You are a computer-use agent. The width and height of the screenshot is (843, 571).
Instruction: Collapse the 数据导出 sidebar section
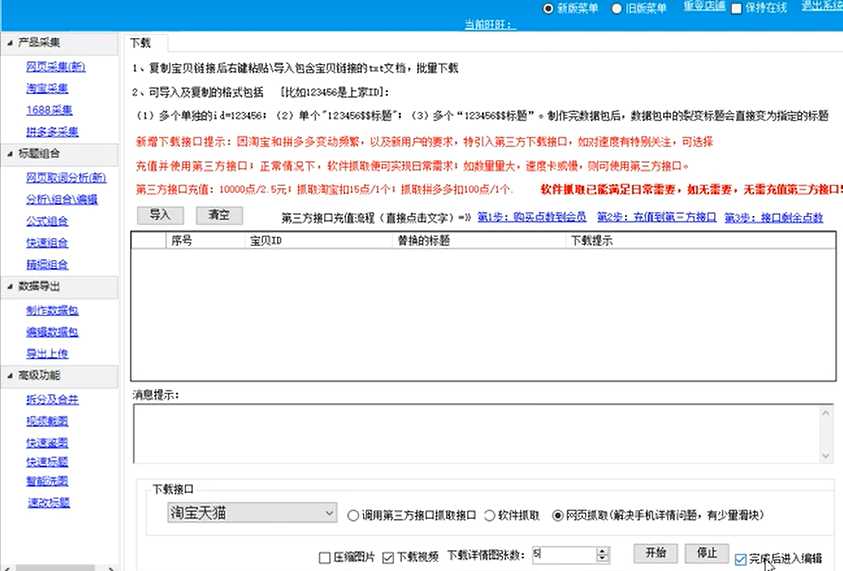pyautogui.click(x=9, y=285)
